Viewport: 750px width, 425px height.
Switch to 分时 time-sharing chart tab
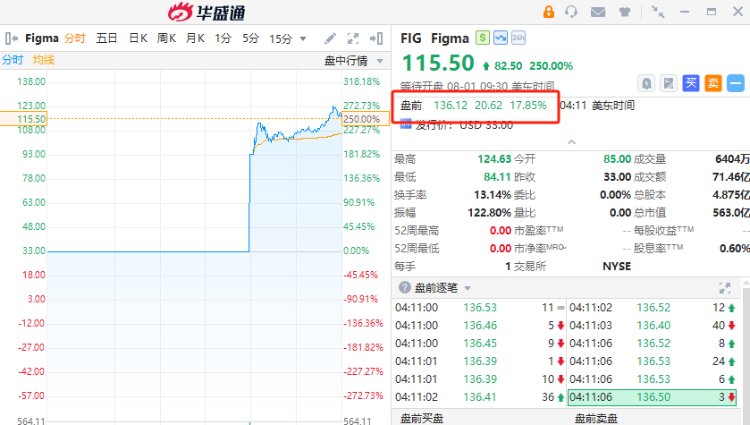click(x=75, y=38)
